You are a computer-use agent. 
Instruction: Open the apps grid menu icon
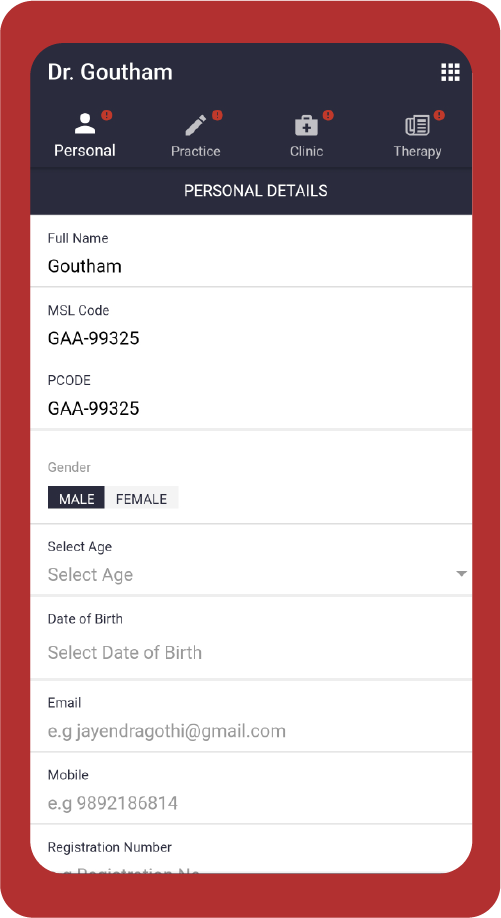coord(450,72)
